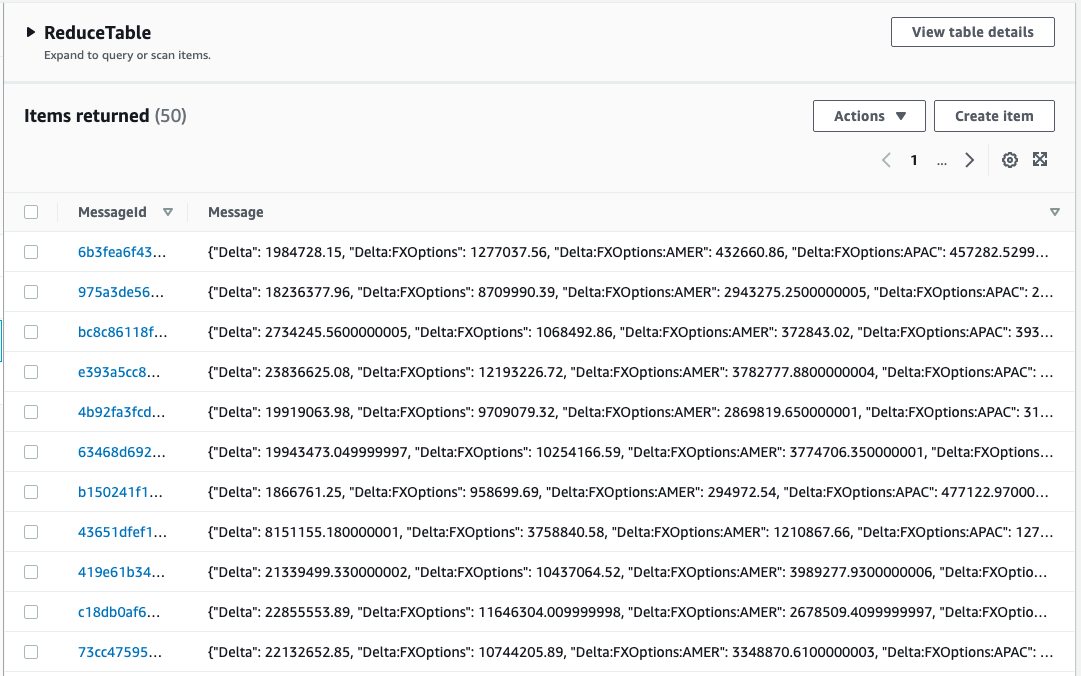Screen dimensions: 1081x676
Task: Check the row bc8c86118f checkbox
Action: (31, 332)
